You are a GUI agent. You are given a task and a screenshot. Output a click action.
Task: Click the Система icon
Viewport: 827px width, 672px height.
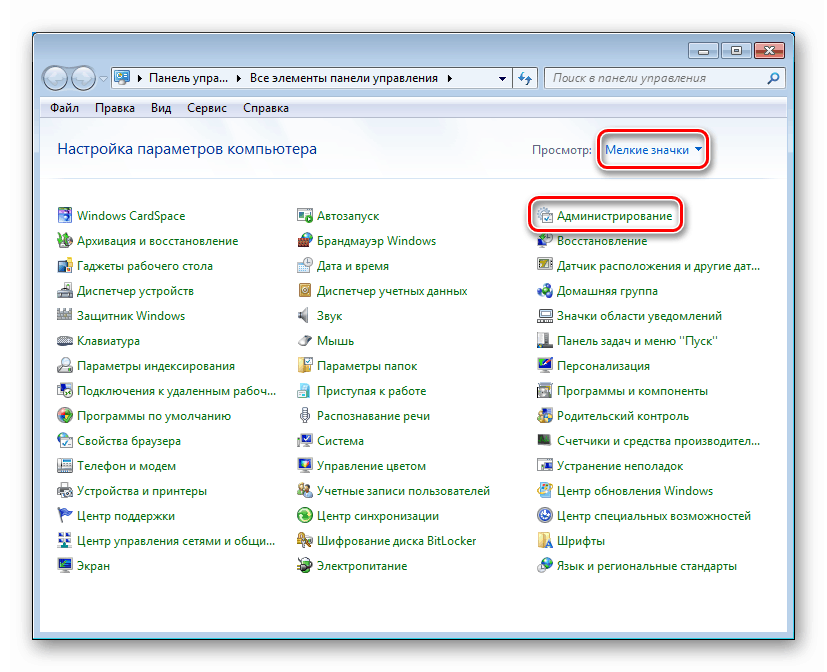tap(304, 440)
